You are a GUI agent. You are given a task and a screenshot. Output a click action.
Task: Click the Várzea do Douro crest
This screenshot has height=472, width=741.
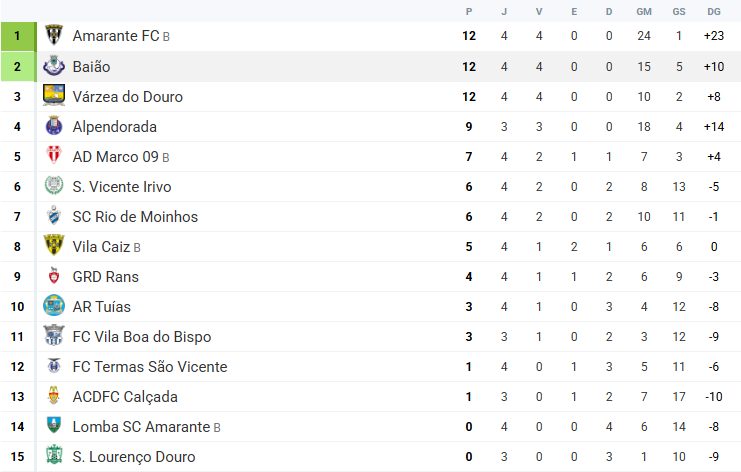(x=54, y=96)
